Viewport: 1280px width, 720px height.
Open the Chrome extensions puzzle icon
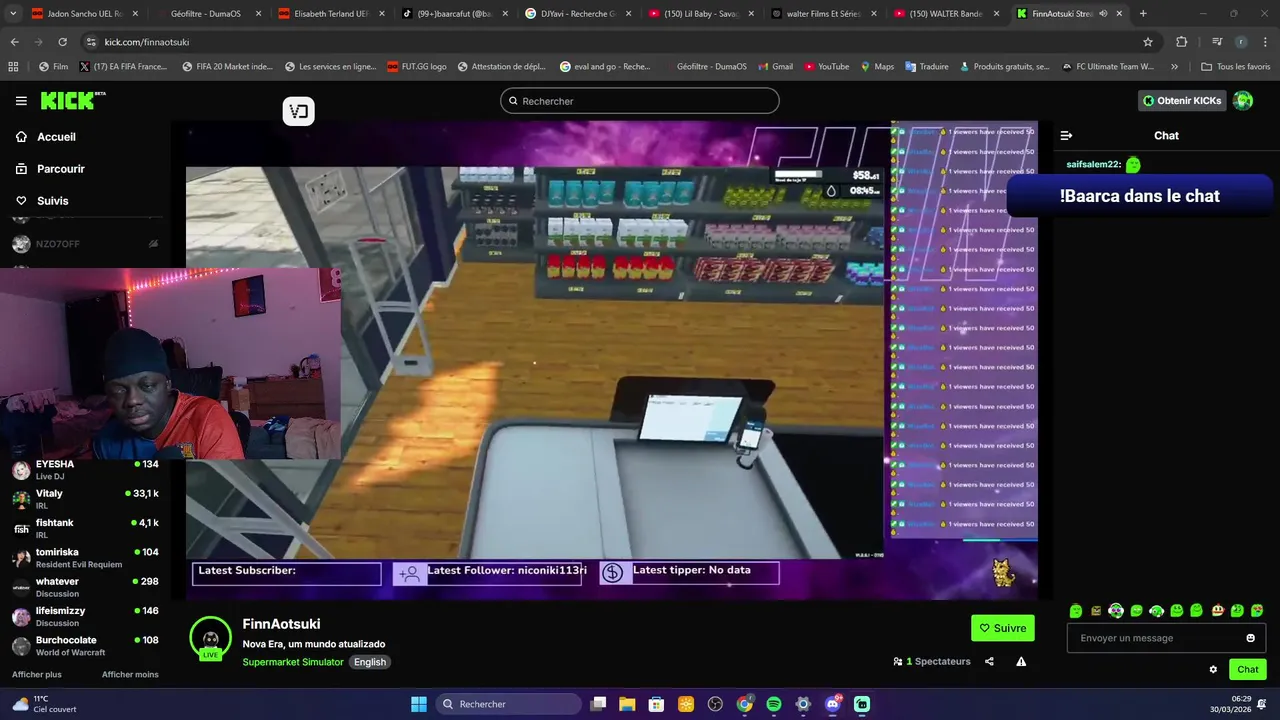pyautogui.click(x=1181, y=42)
